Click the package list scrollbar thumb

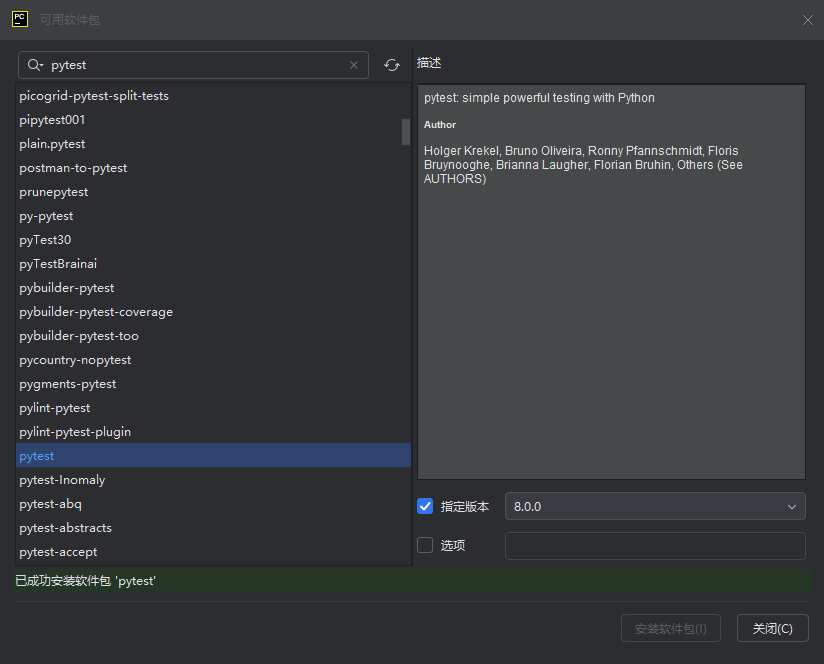tap(406, 132)
